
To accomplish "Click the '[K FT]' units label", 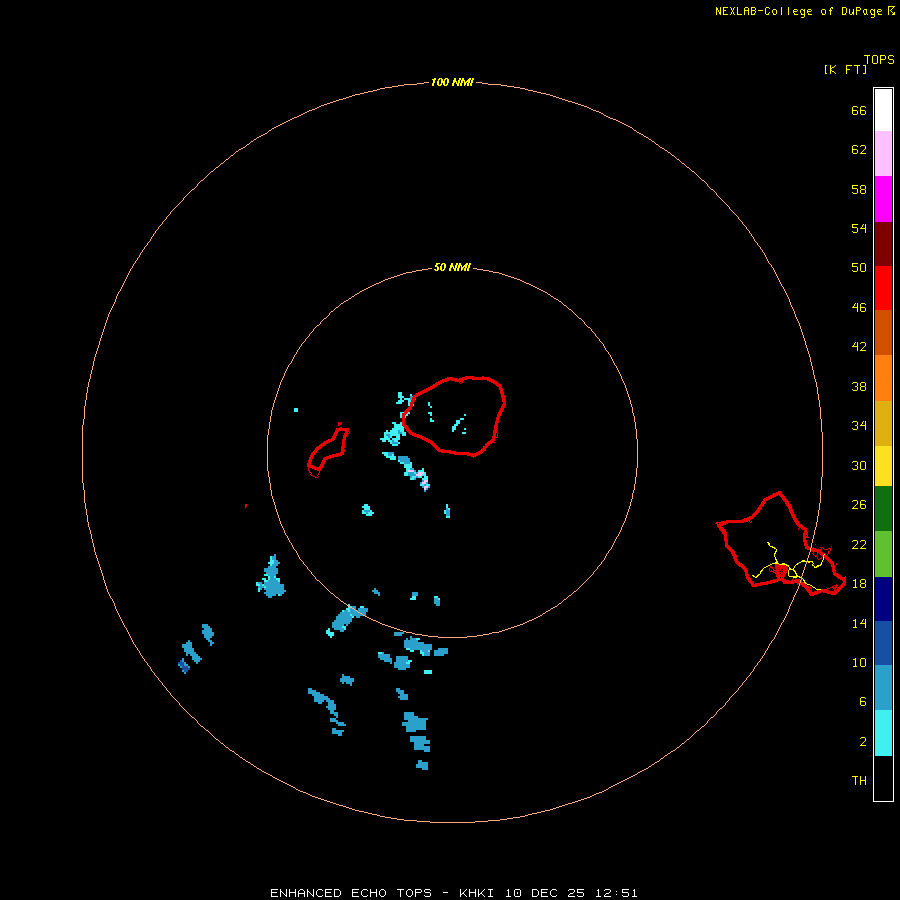I will click(845, 69).
